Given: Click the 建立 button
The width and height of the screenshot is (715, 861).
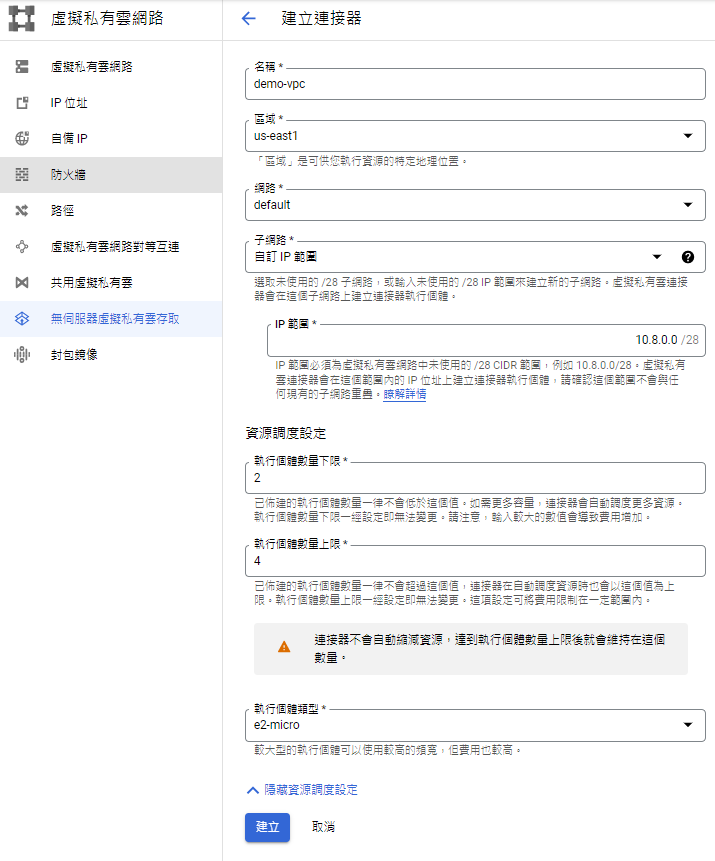Looking at the screenshot, I should tap(267, 827).
